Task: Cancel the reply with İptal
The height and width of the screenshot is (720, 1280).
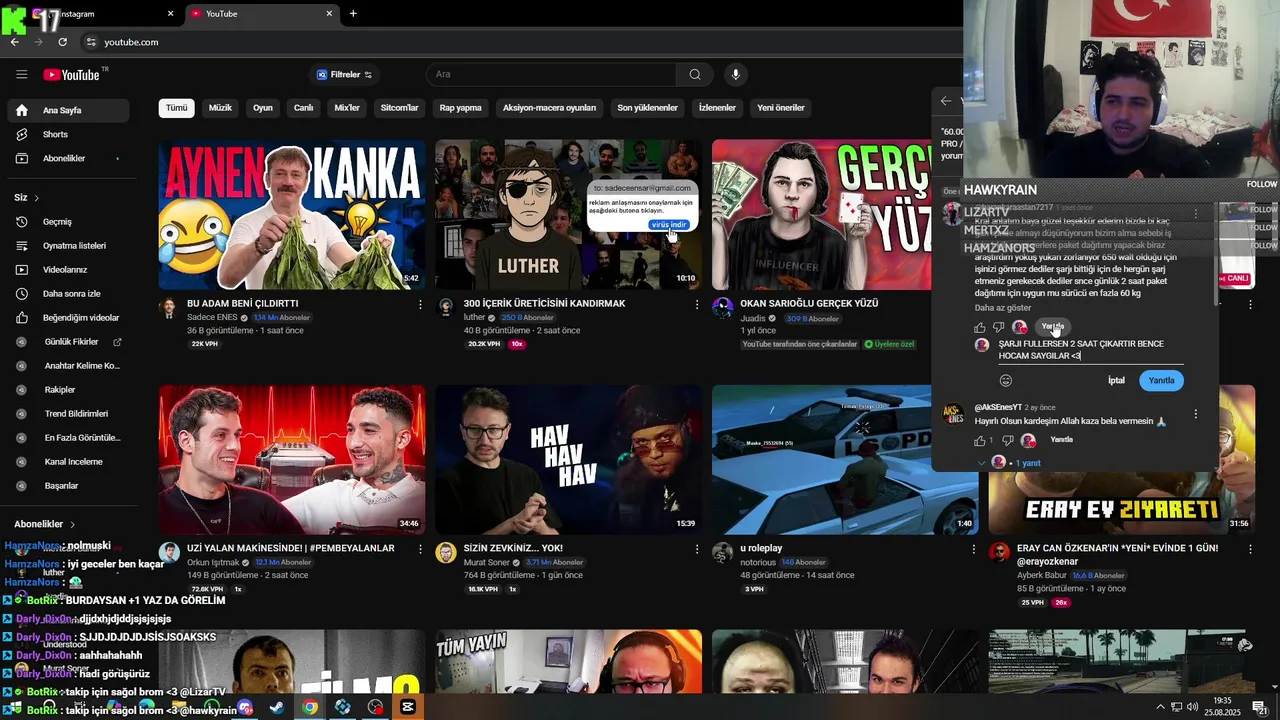Action: [x=1116, y=380]
